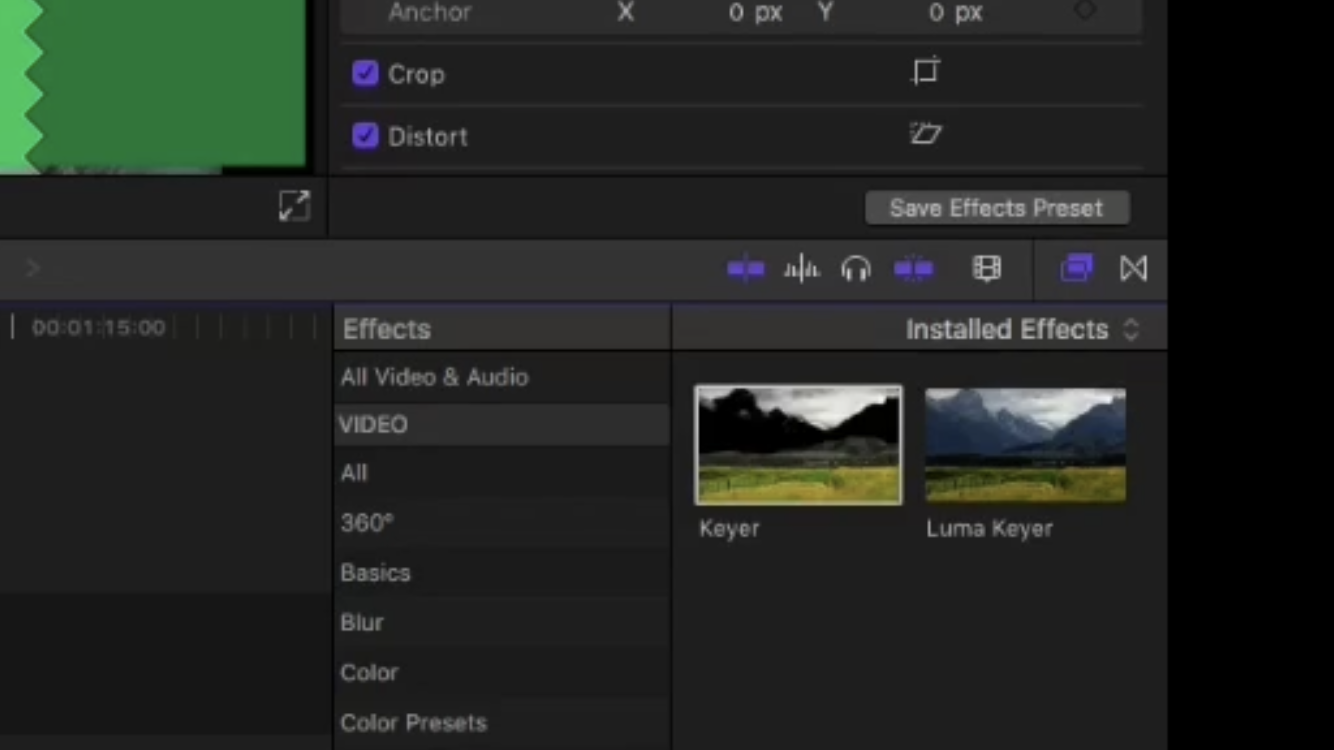
Task: Disable the Distort effect checkbox
Action: [x=365, y=136]
